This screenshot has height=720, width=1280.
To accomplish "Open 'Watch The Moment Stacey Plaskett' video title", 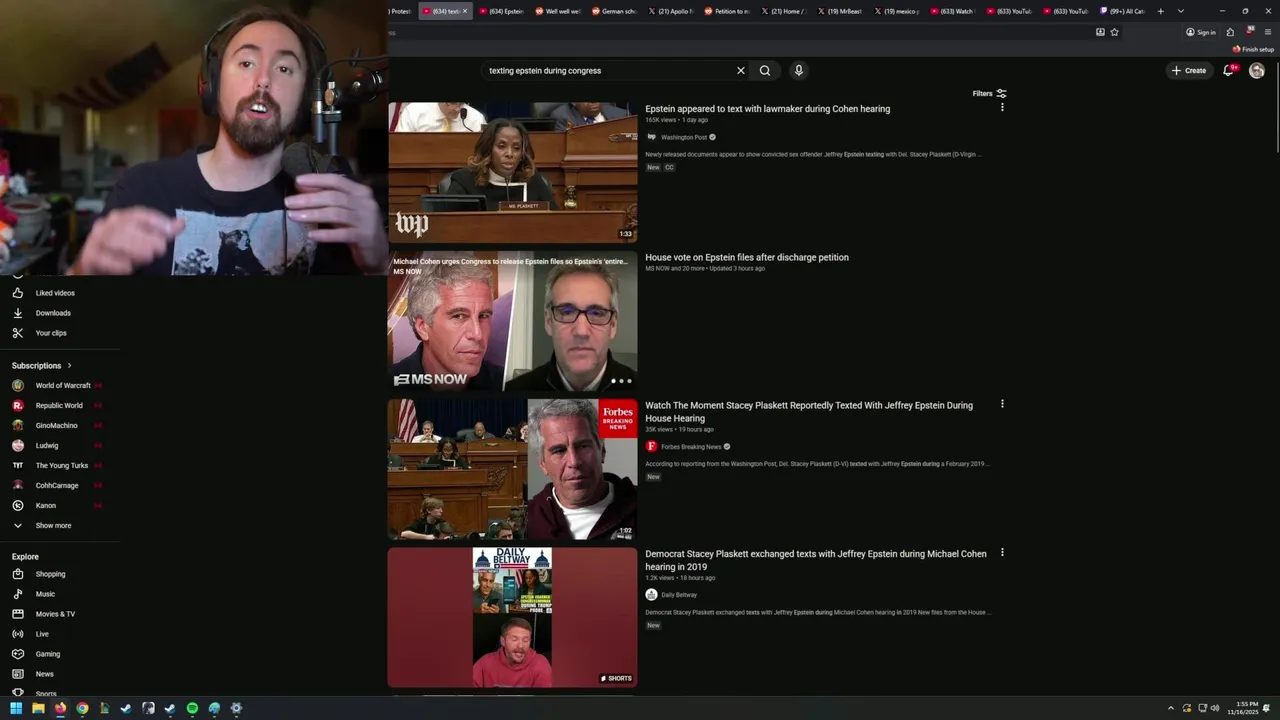I will point(809,412).
